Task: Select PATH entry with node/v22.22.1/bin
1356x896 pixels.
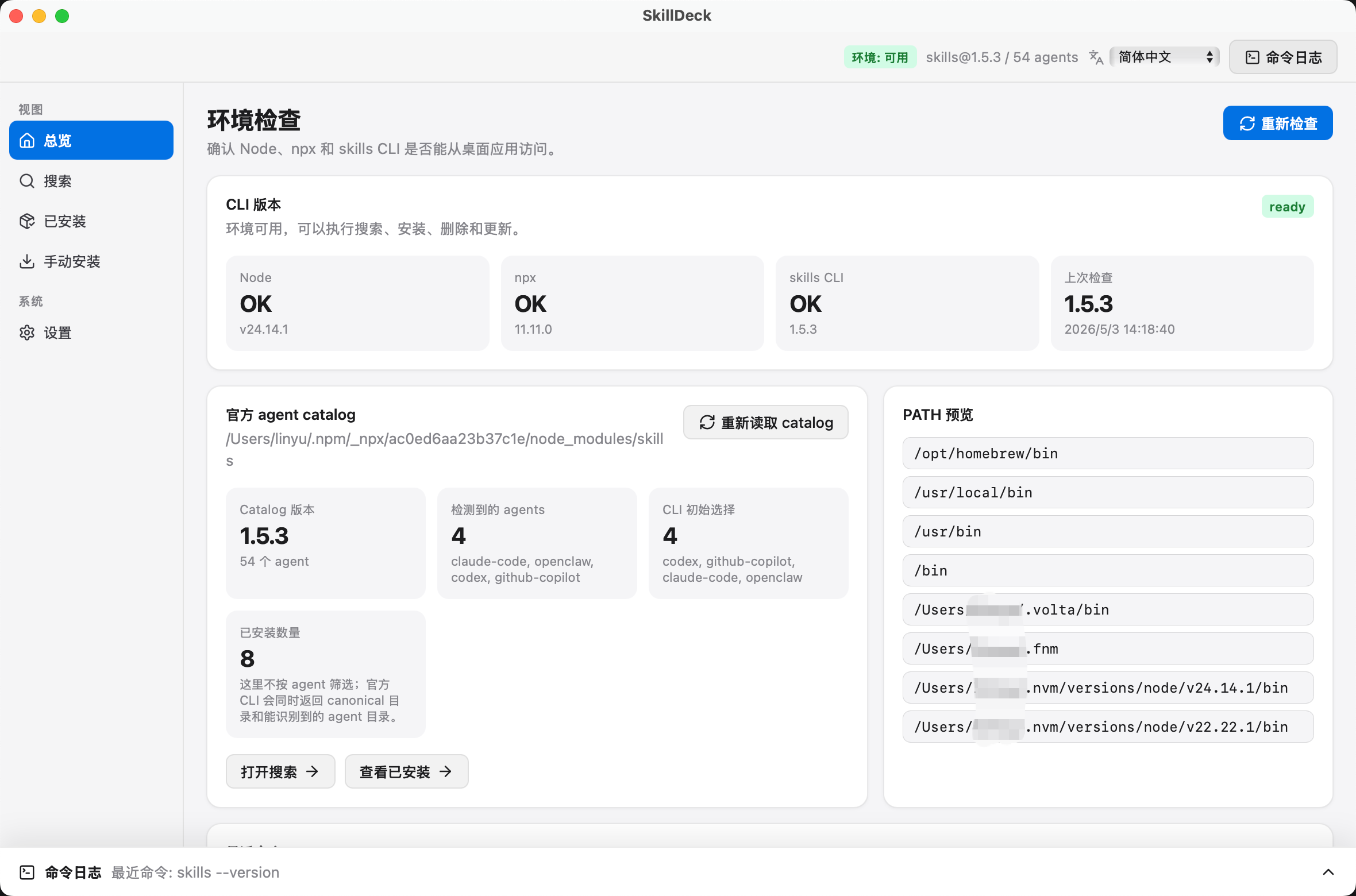Action: (1108, 727)
